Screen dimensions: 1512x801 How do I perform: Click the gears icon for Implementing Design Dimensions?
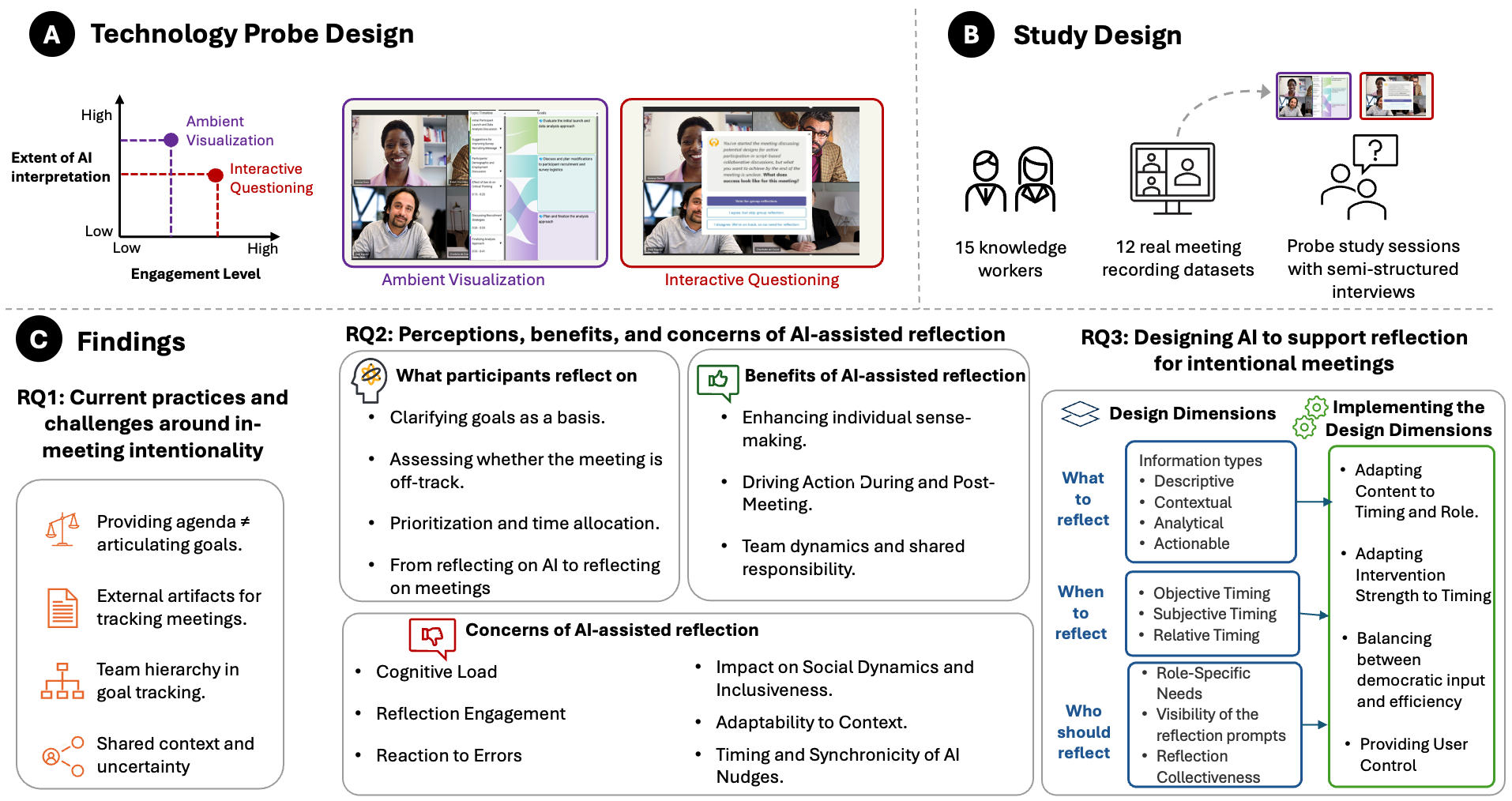[1310, 418]
